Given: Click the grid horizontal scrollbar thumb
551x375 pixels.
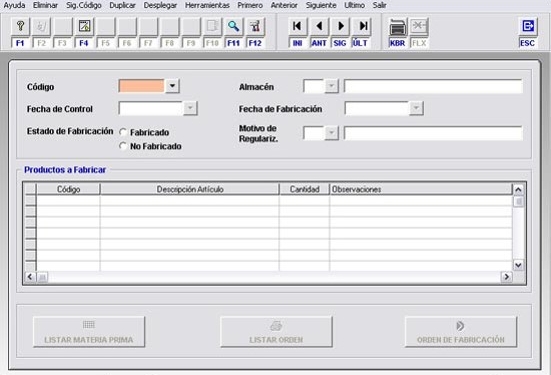Looking at the screenshot, I should (x=42, y=277).
